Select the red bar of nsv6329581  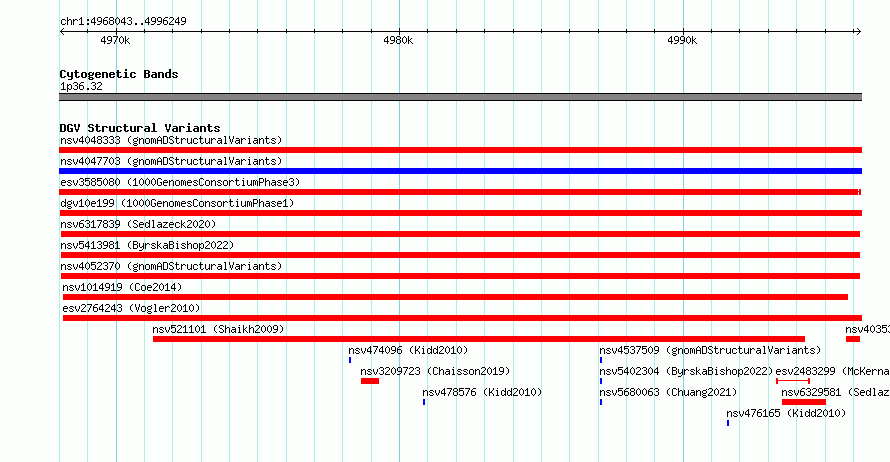point(804,402)
